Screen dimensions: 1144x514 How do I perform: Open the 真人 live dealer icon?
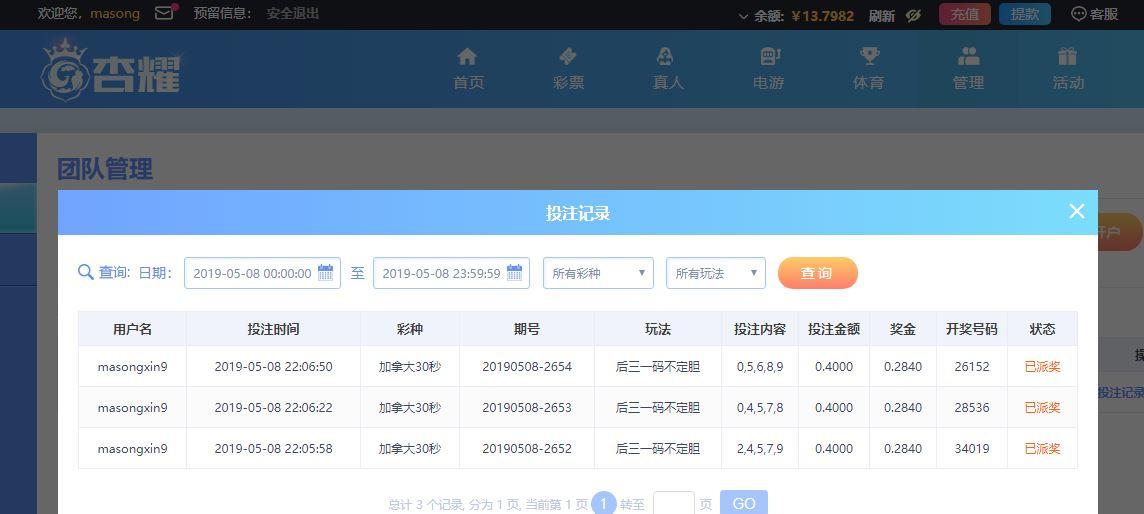coord(667,57)
